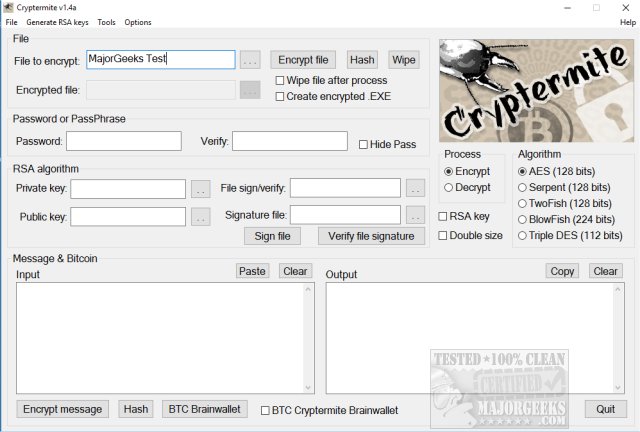Click inside the Output text area
This screenshot has height=432, width=640.
469,338
